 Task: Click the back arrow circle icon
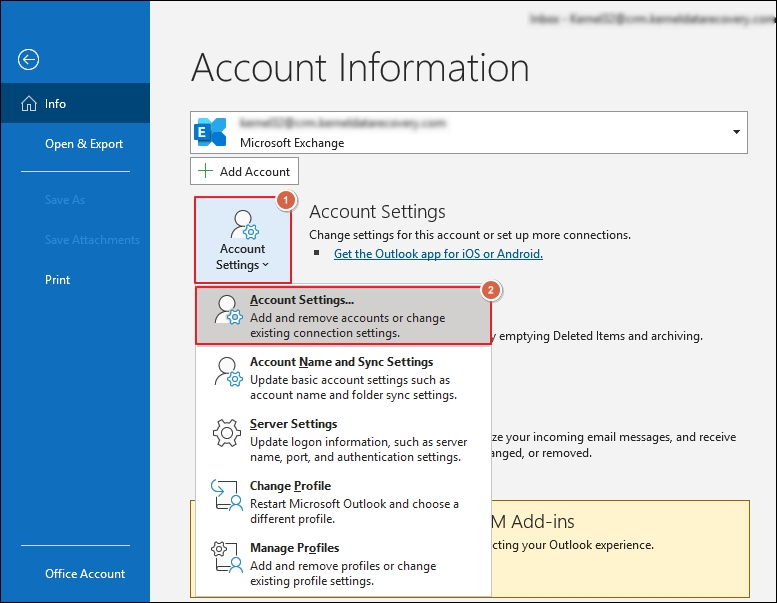29,59
